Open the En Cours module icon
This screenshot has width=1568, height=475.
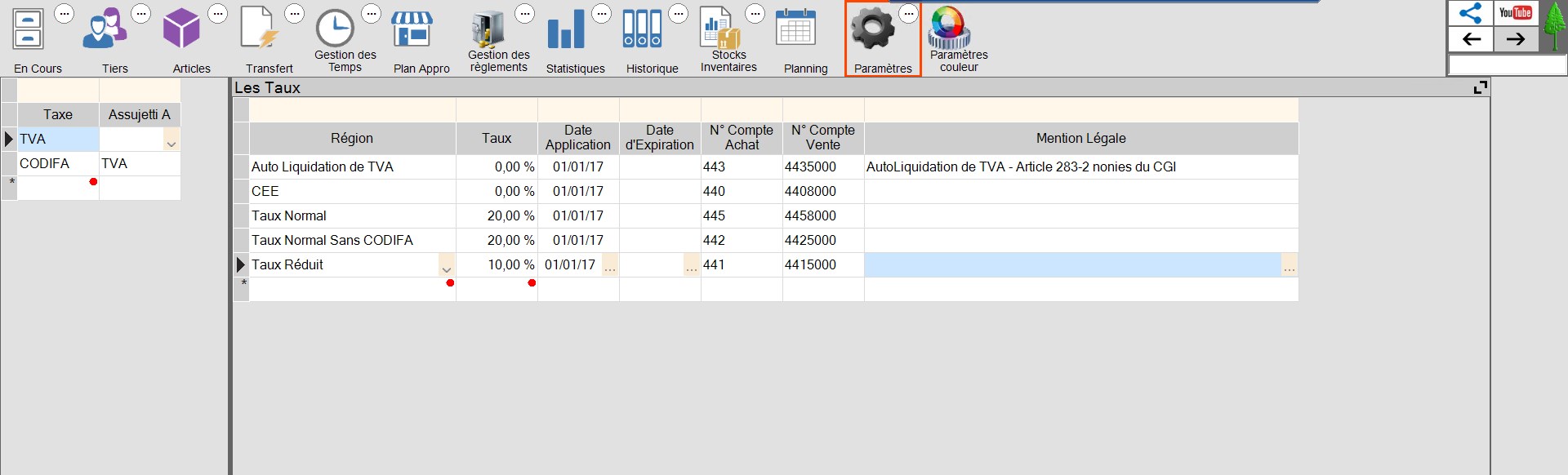pos(28,29)
